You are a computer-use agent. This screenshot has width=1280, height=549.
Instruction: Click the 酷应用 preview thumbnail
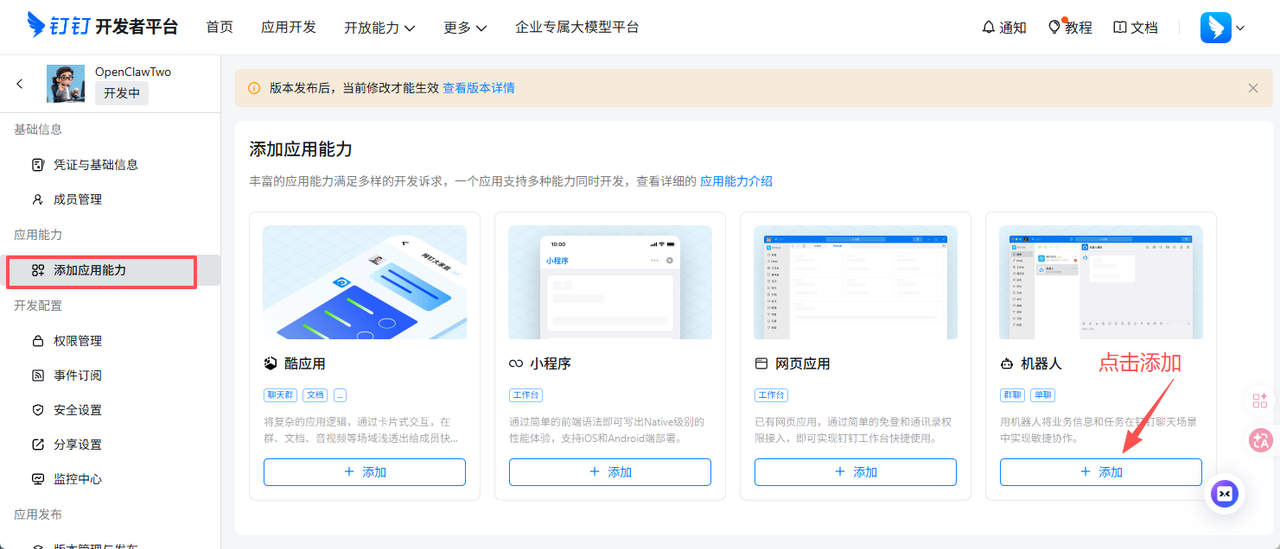coord(364,282)
